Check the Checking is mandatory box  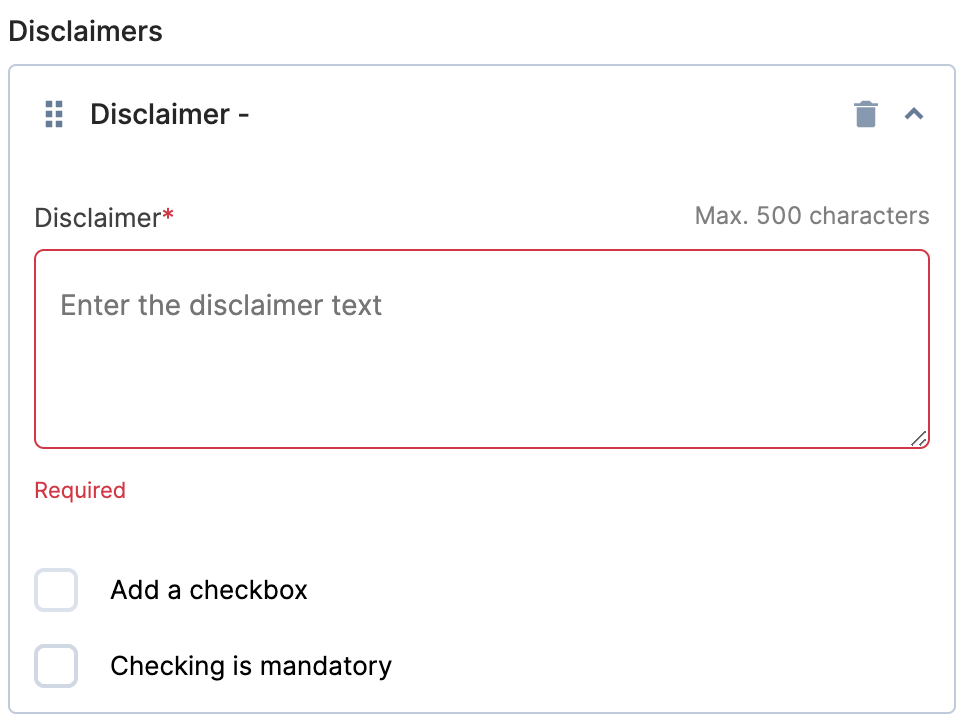click(56, 666)
